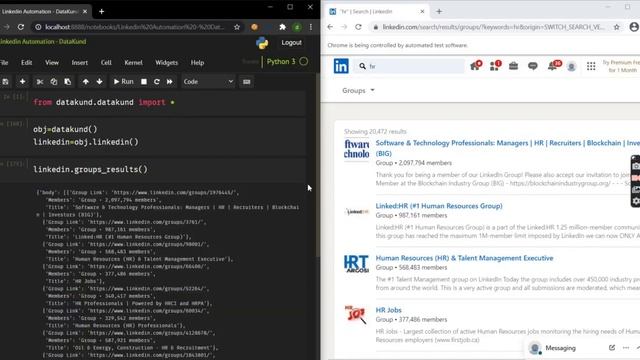The height and width of the screenshot is (360, 640).
Task: Open LinkedIn Notifications bell icon
Action: pyautogui.click(x=553, y=65)
